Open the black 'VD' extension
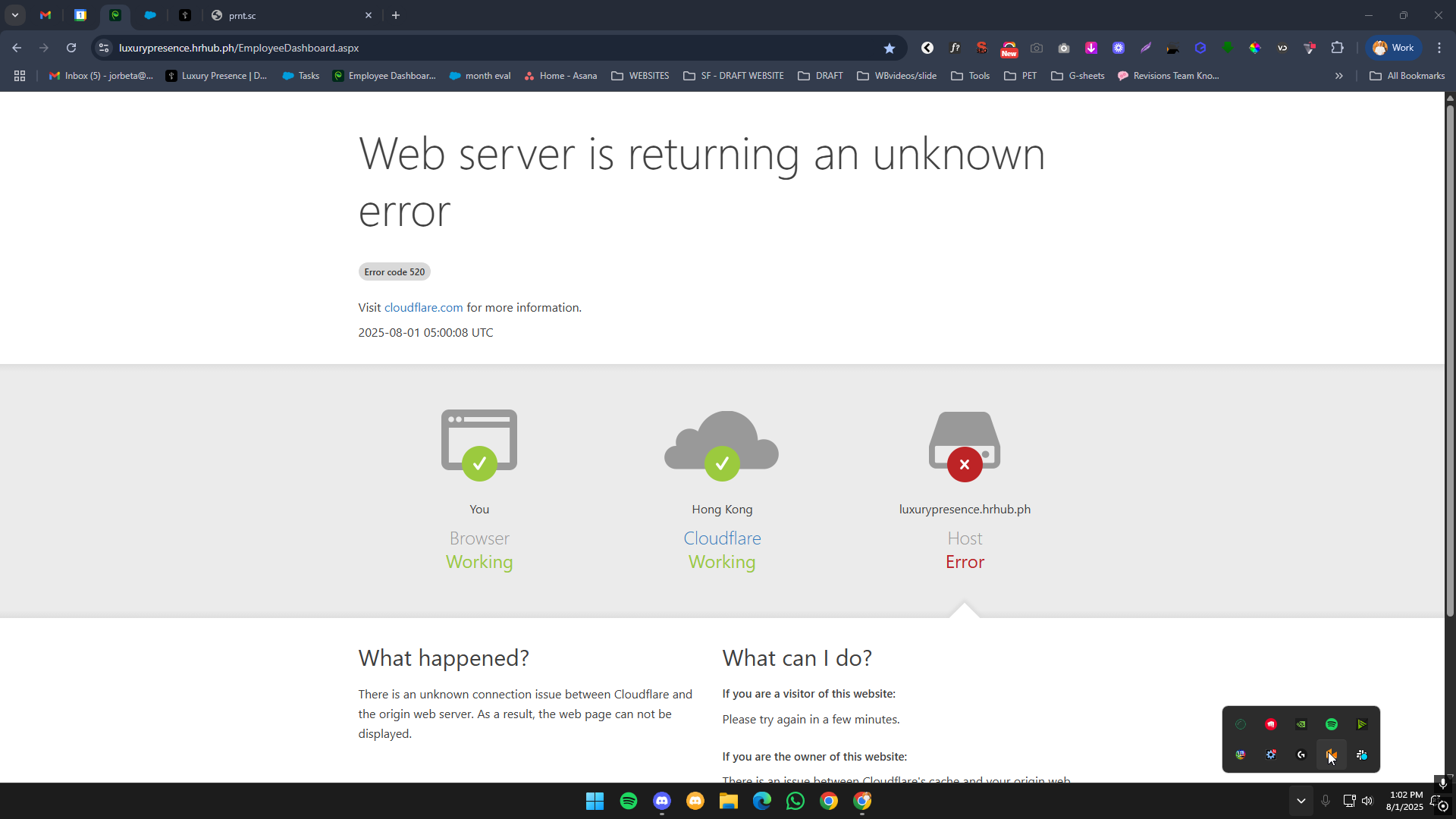The image size is (1456, 819). coord(1282,48)
